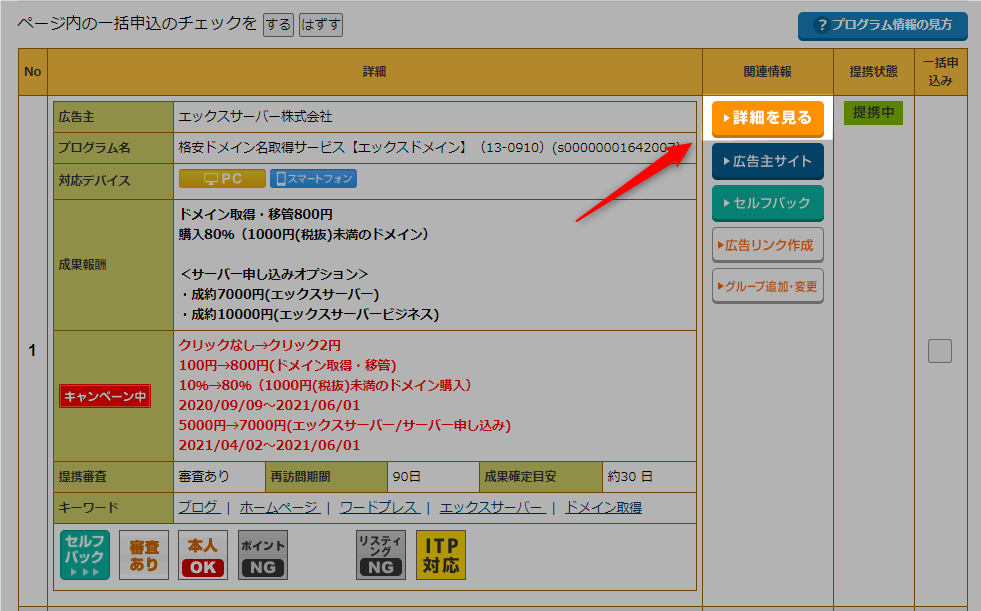Click the PC device badge
The height and width of the screenshot is (611, 981).
click(222, 179)
